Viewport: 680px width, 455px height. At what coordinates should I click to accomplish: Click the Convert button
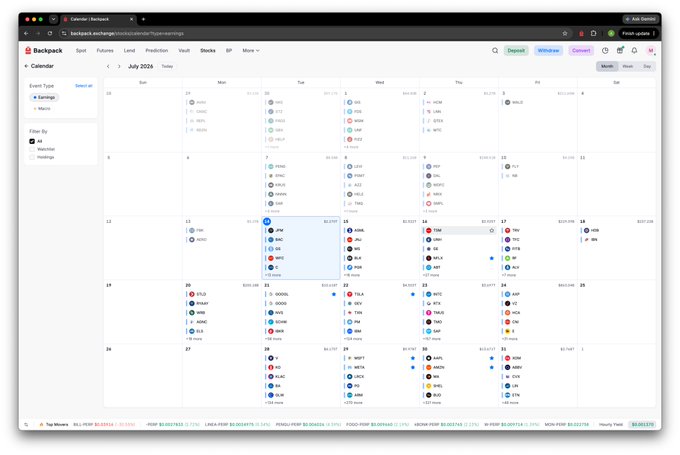[581, 51]
